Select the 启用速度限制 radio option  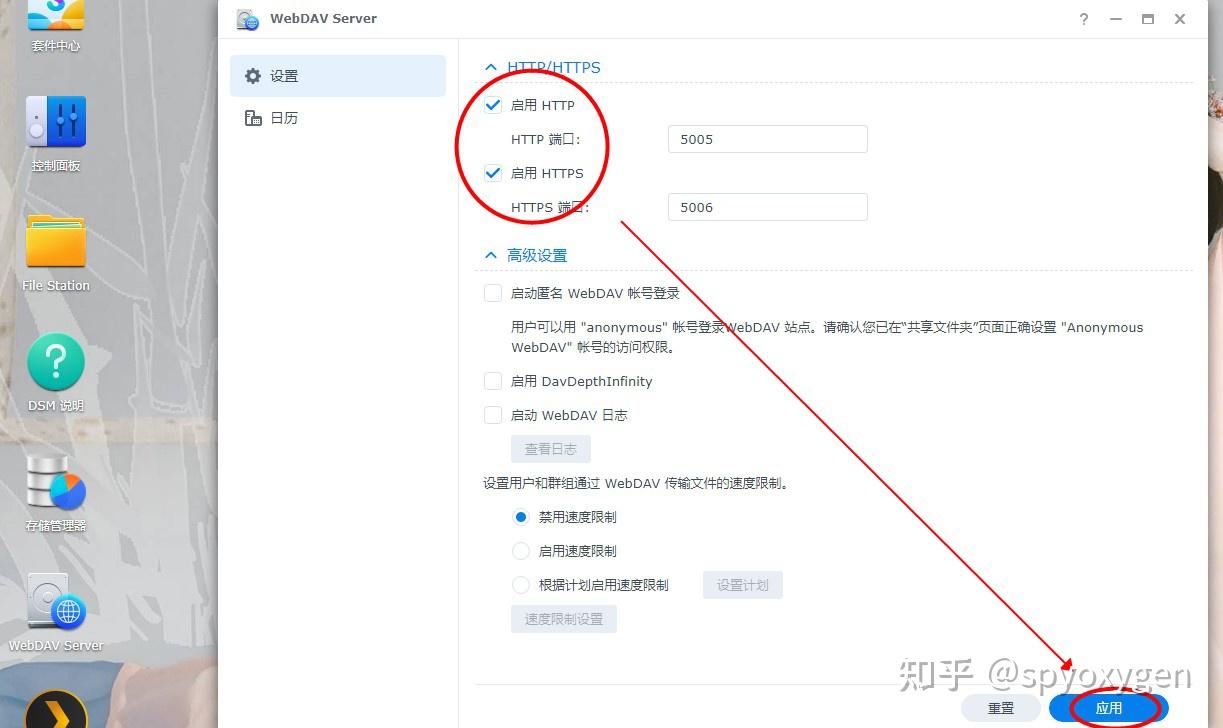(520, 550)
